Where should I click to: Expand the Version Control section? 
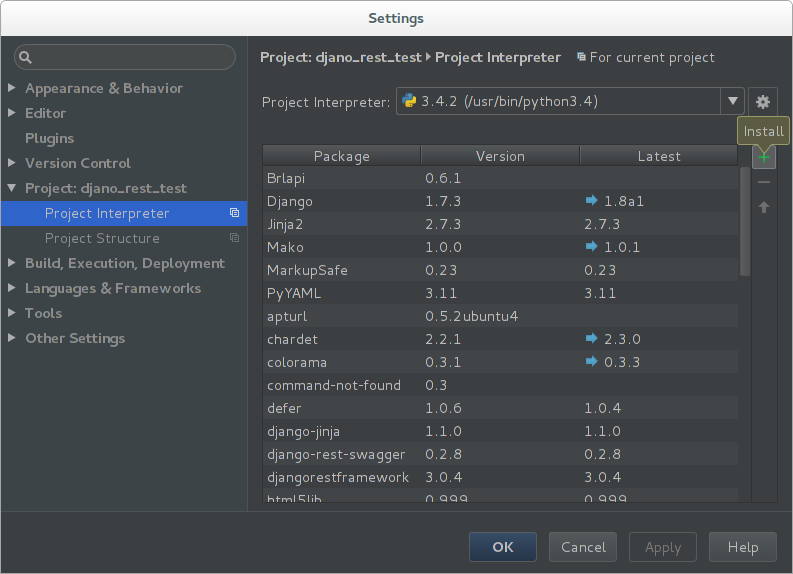coord(12,163)
